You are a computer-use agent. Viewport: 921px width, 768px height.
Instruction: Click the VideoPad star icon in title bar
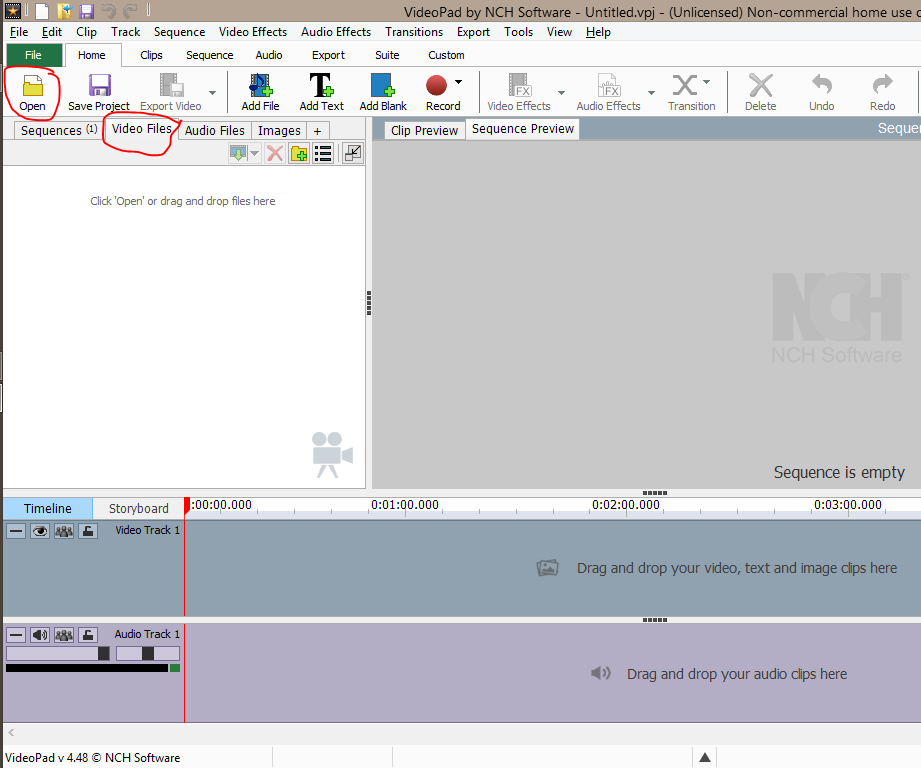click(x=12, y=11)
